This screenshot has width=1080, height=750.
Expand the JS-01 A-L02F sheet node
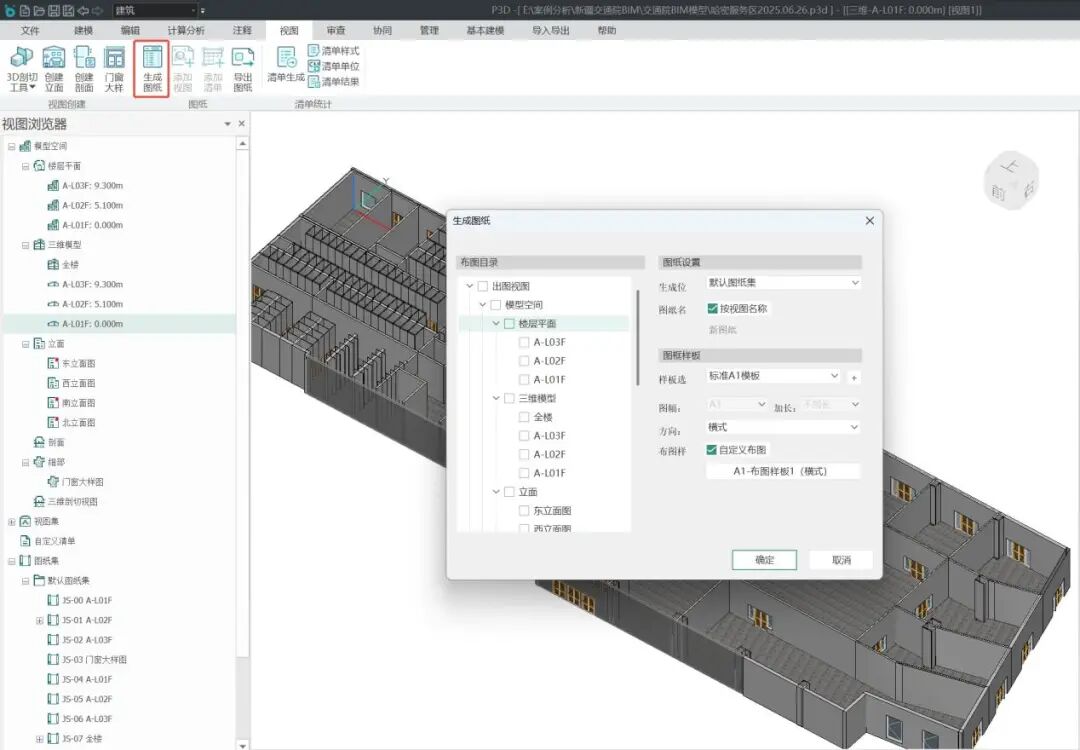point(39,621)
